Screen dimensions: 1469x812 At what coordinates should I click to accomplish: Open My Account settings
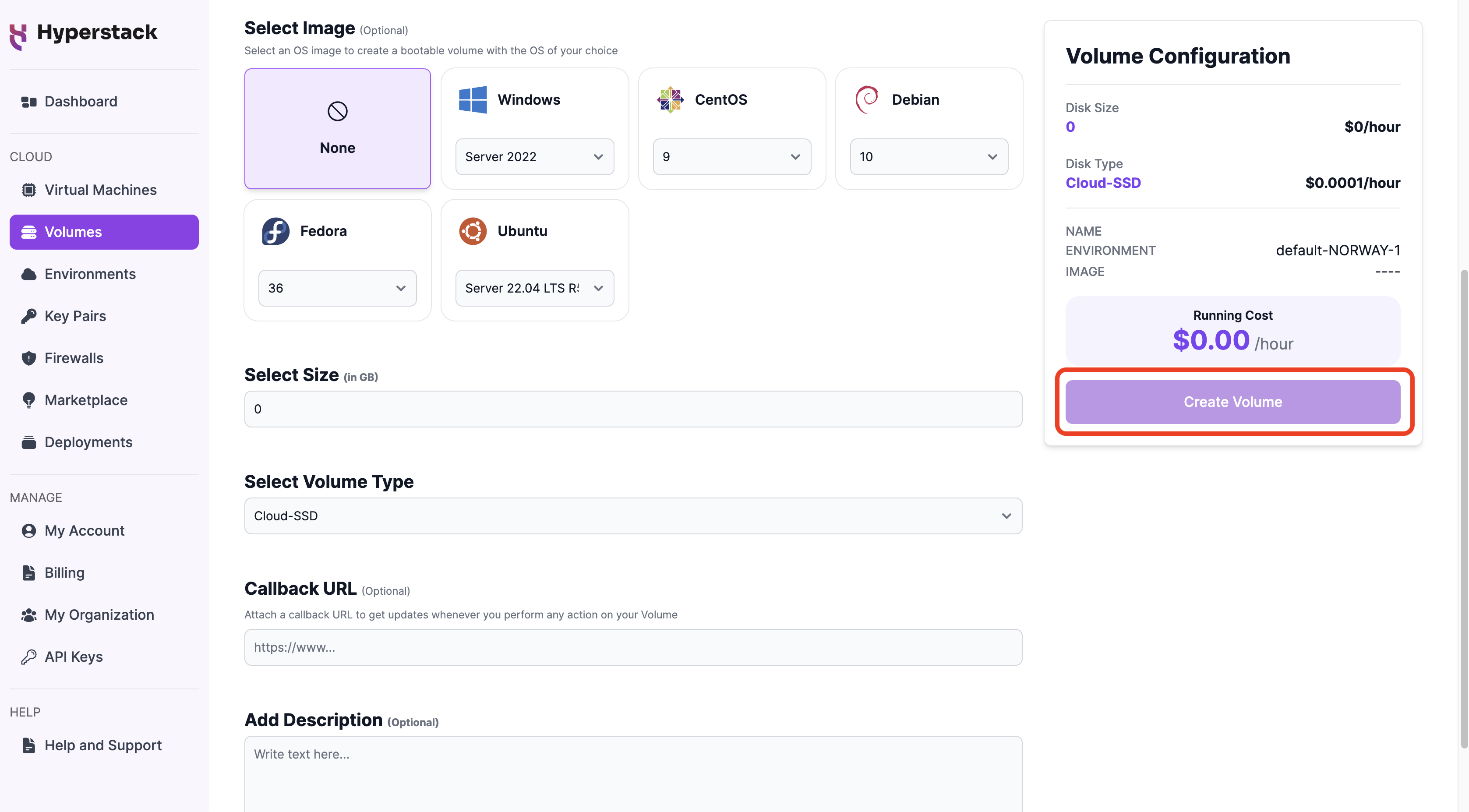84,530
